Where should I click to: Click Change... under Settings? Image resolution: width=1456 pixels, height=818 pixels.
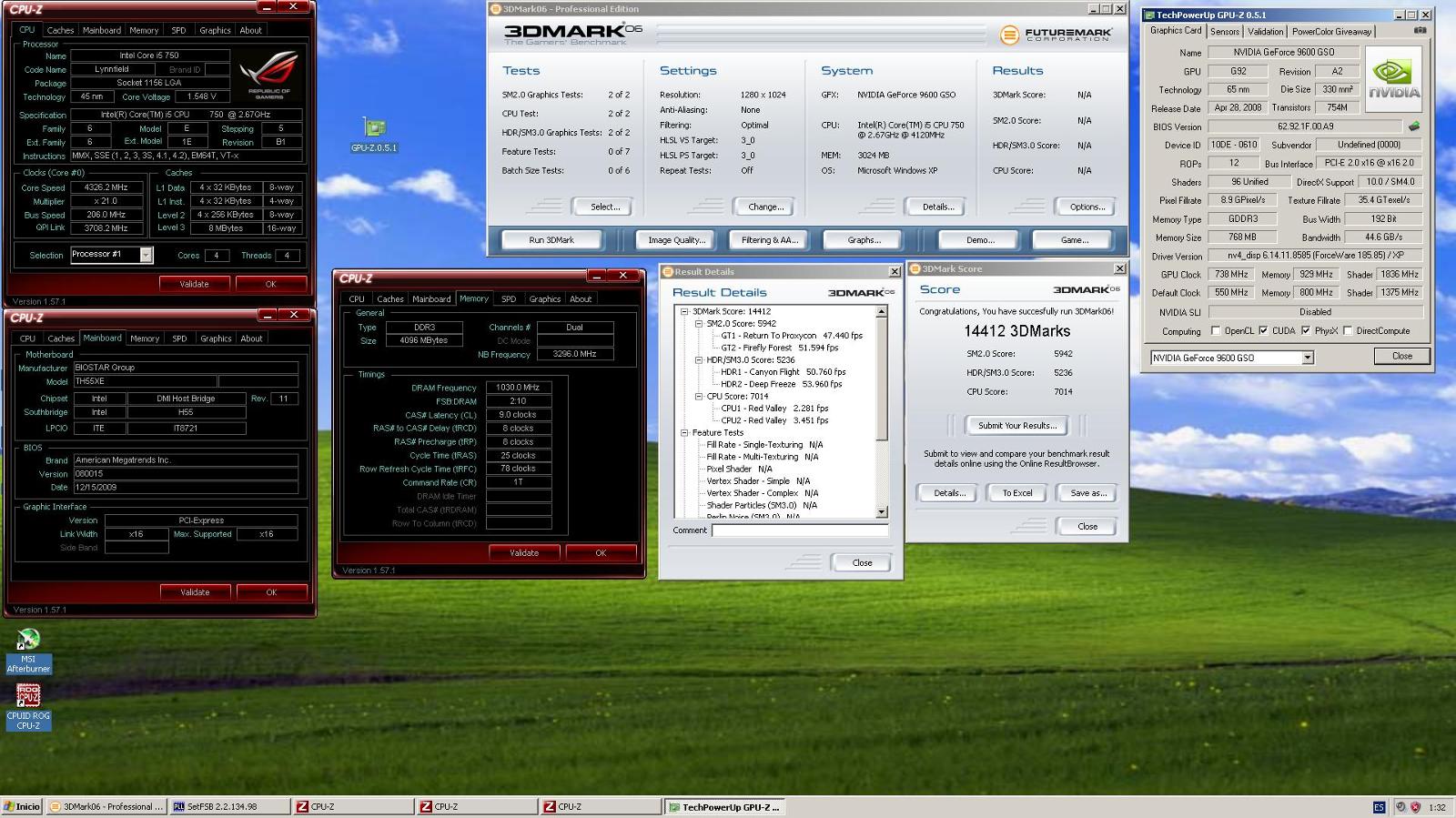click(x=765, y=207)
